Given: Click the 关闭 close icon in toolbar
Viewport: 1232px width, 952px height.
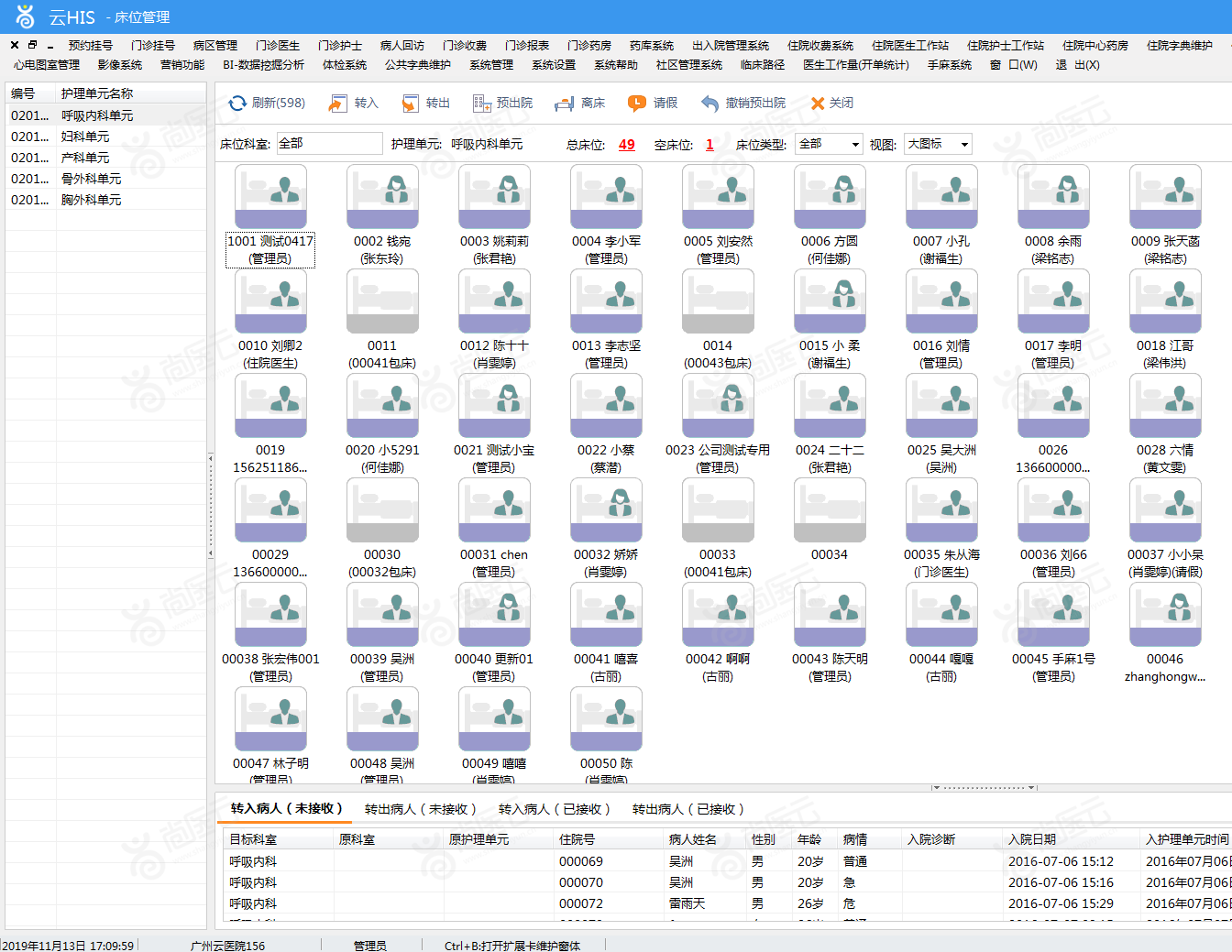Looking at the screenshot, I should (x=818, y=104).
